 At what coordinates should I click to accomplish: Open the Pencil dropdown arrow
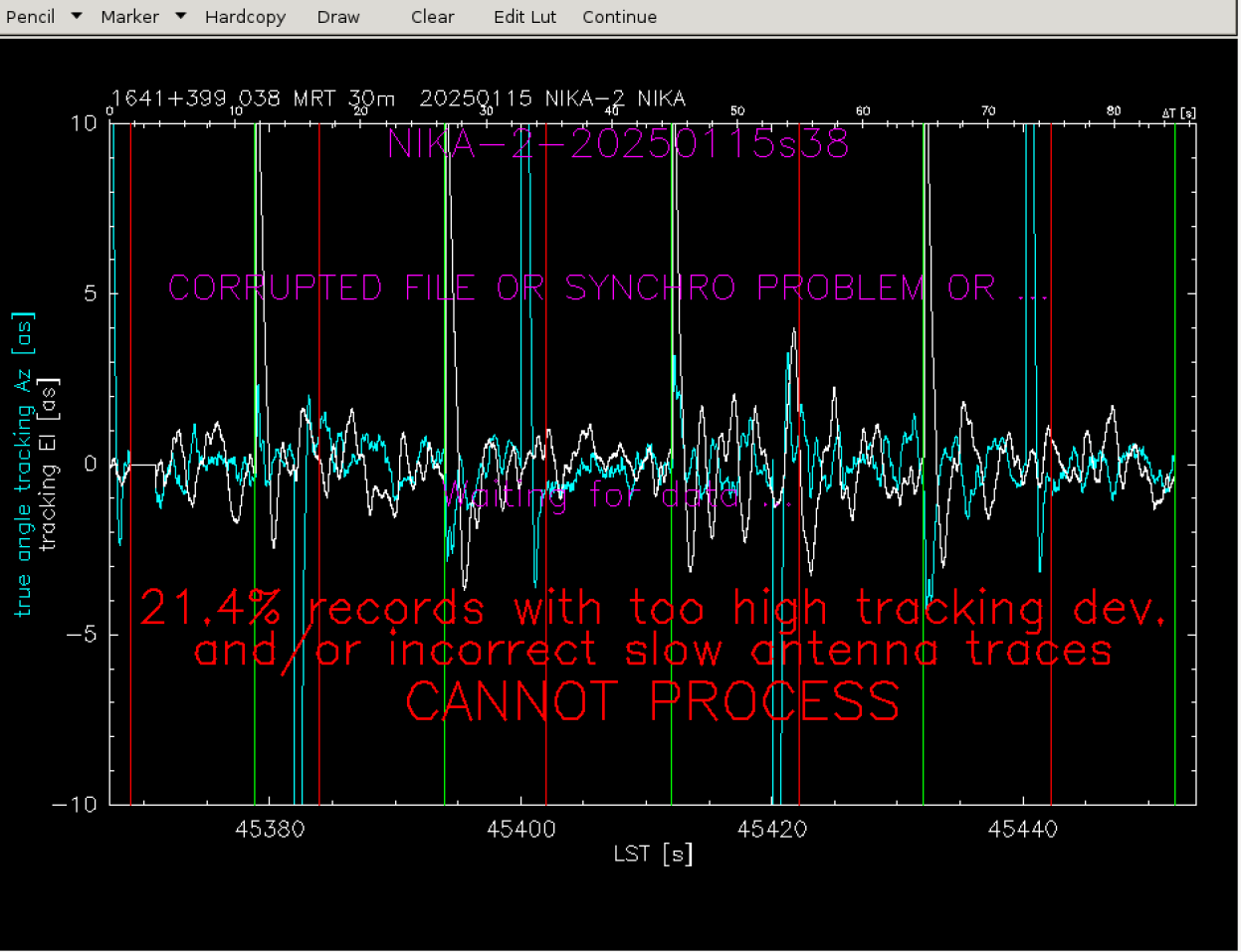(77, 17)
